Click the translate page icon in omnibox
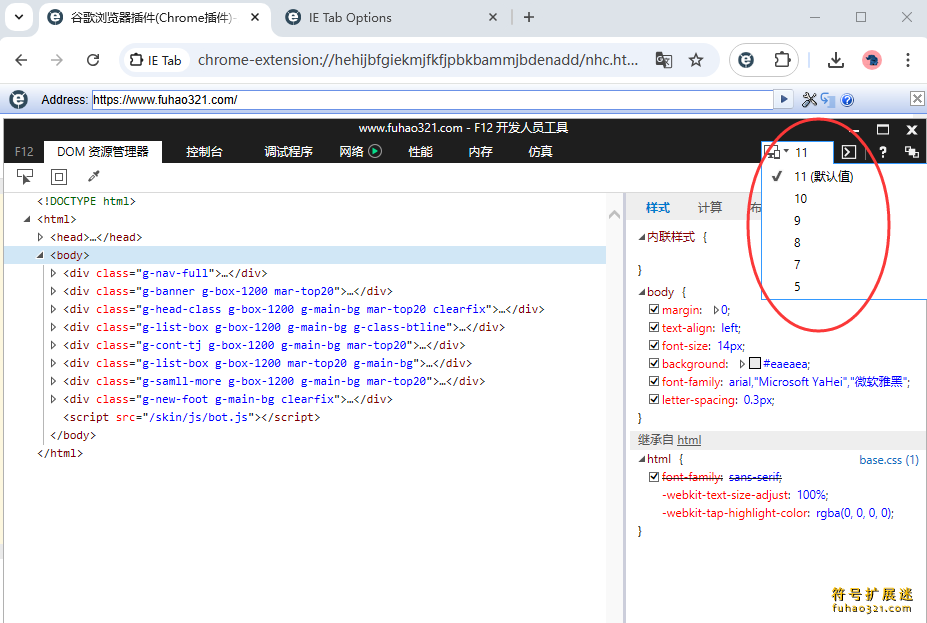Image resolution: width=927 pixels, height=623 pixels. pyautogui.click(x=664, y=60)
